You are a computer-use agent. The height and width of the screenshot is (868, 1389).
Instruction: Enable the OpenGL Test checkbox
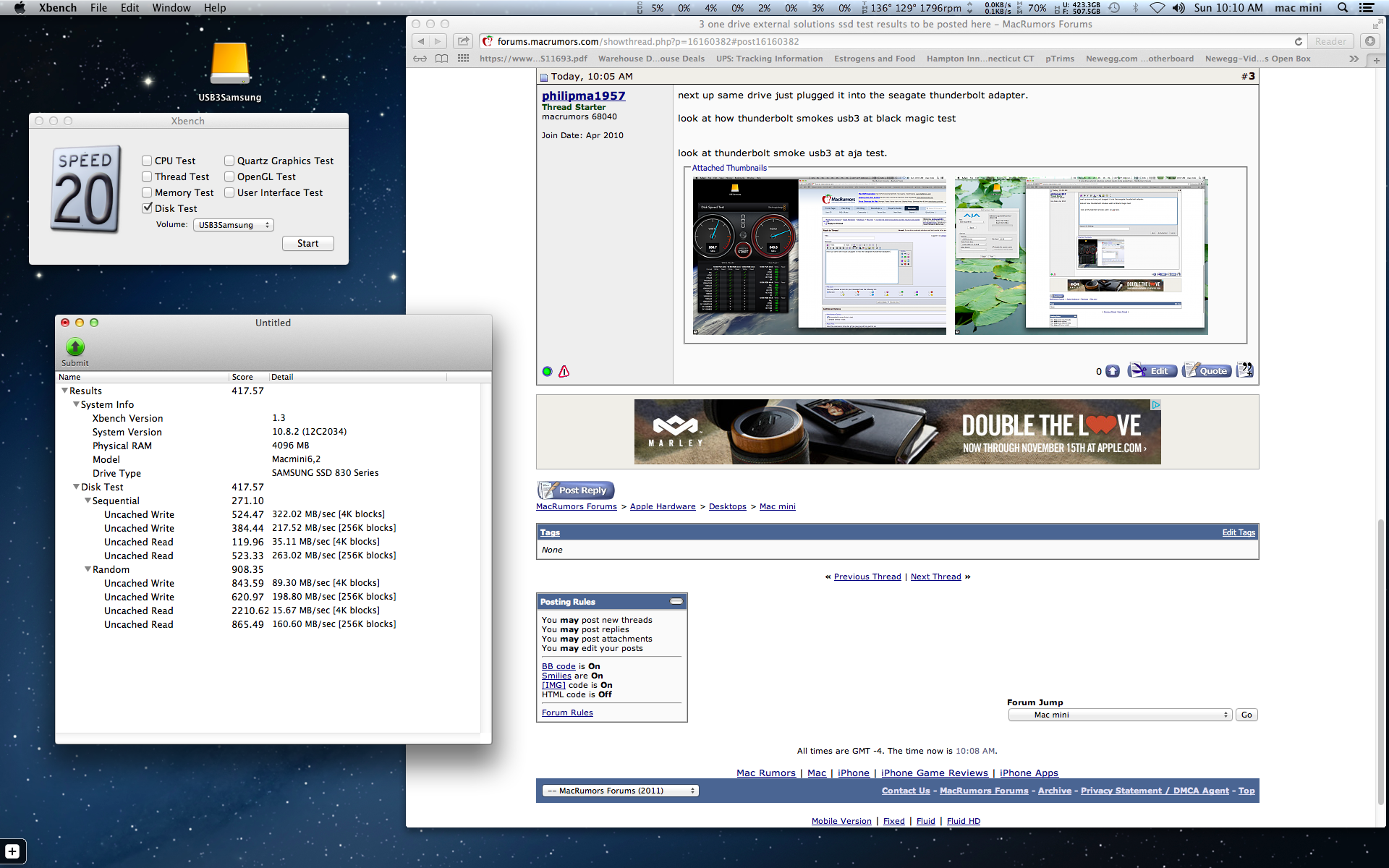pyautogui.click(x=229, y=176)
